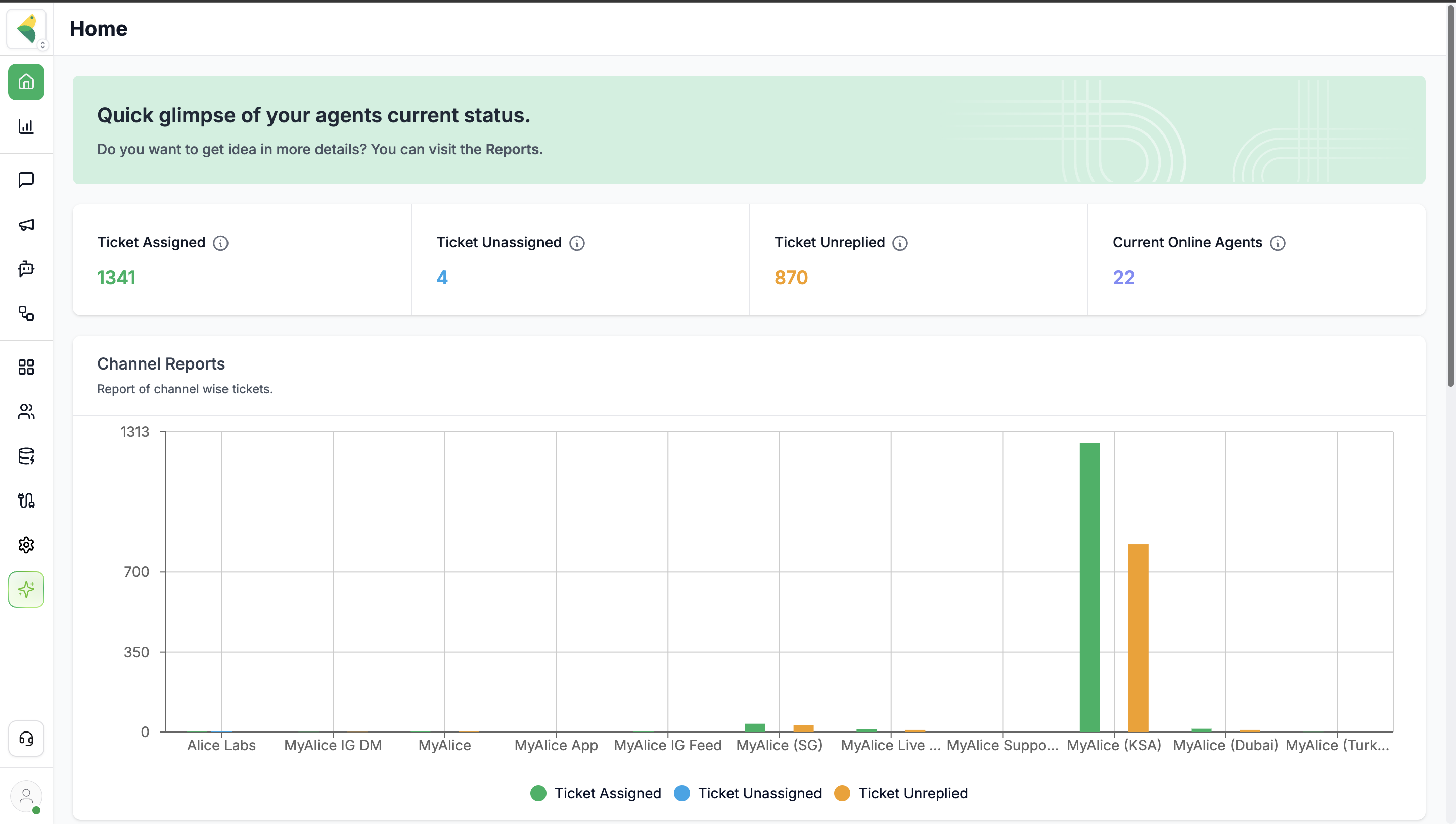
Task: Open the Integrations grid icon
Action: click(26, 368)
